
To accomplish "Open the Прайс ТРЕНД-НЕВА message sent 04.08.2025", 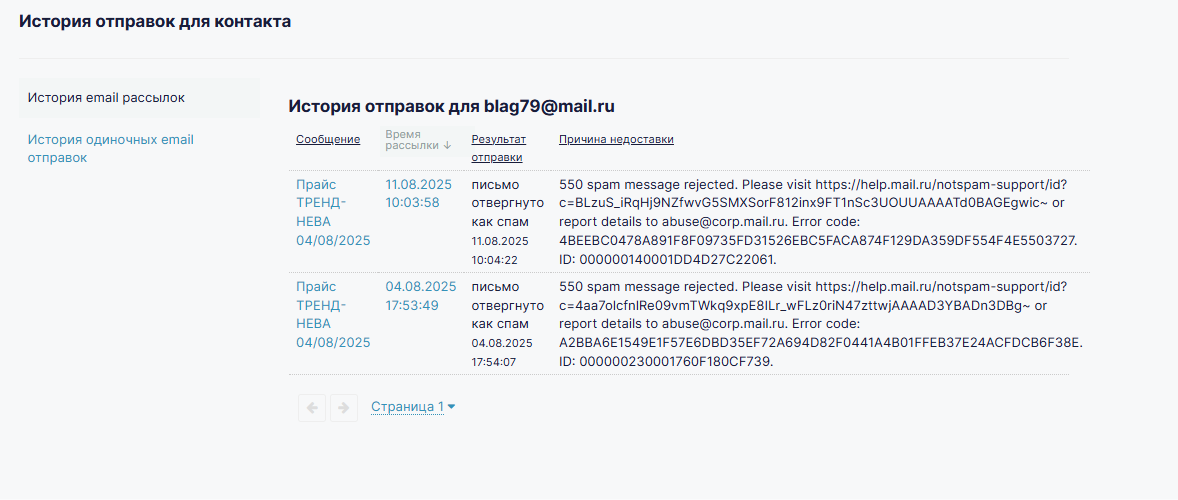I will click(x=333, y=315).
